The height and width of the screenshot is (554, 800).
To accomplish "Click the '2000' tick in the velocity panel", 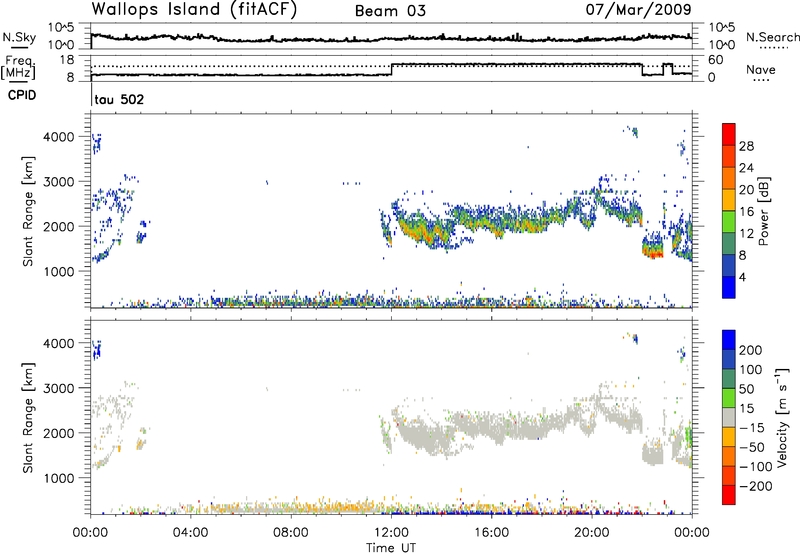I will click(x=61, y=433).
